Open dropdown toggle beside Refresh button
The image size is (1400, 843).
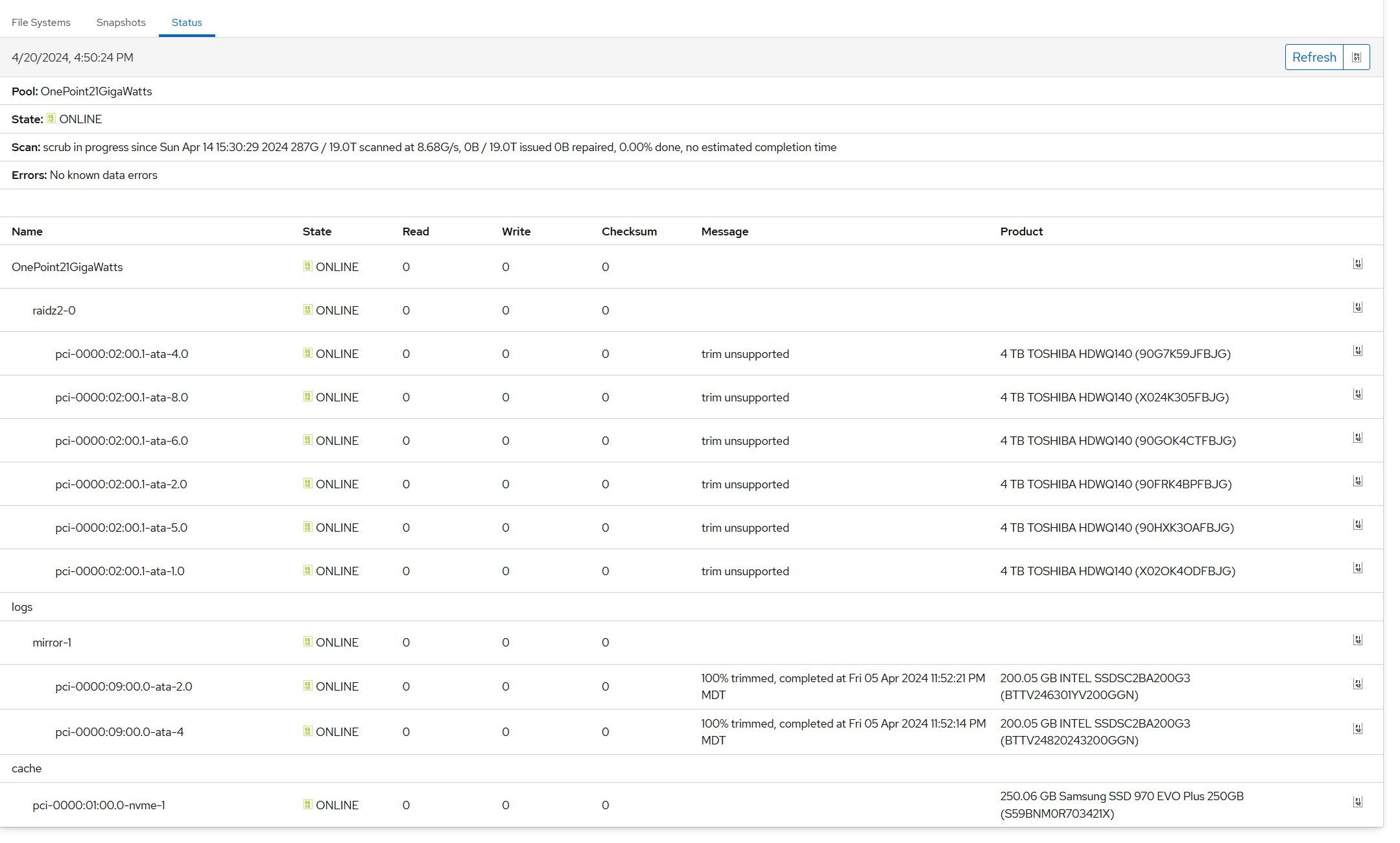pos(1356,57)
